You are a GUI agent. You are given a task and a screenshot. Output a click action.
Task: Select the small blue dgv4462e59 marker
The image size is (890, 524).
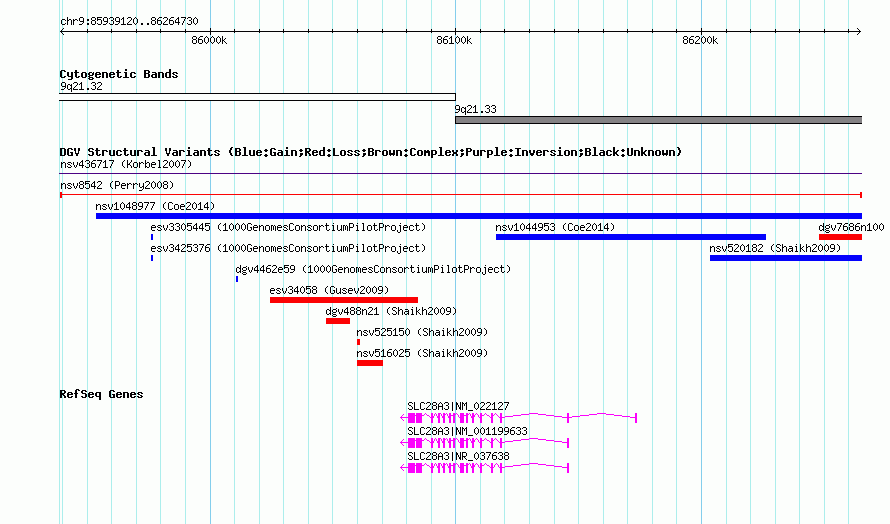point(237,279)
